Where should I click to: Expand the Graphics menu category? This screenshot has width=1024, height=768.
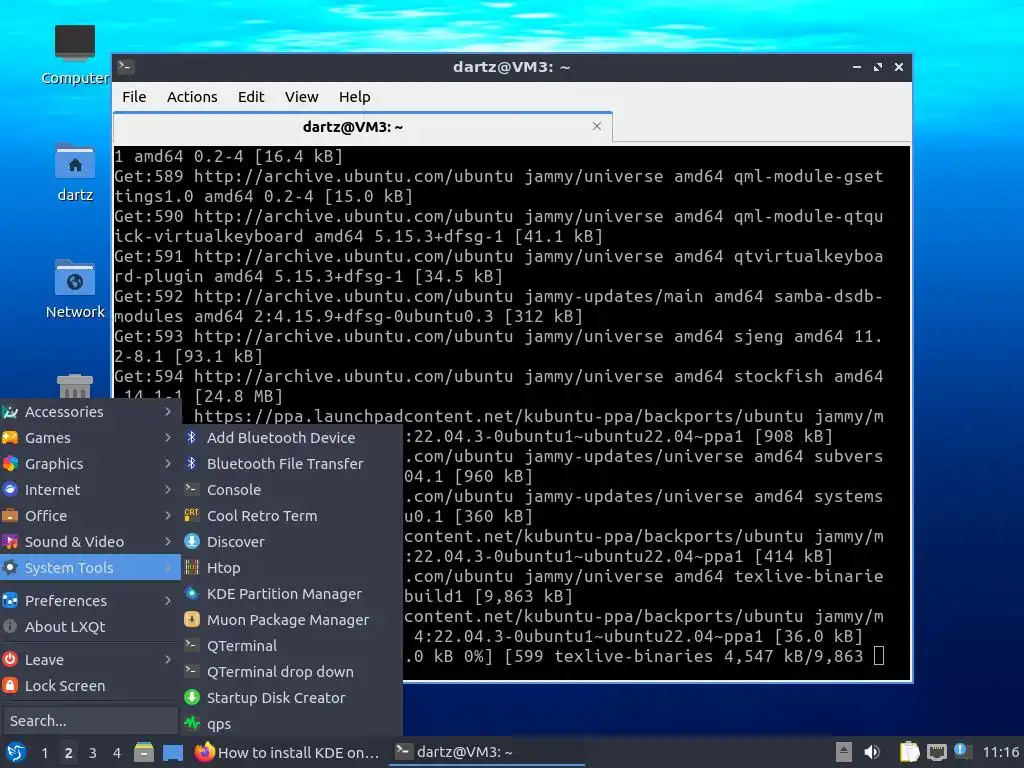point(89,464)
